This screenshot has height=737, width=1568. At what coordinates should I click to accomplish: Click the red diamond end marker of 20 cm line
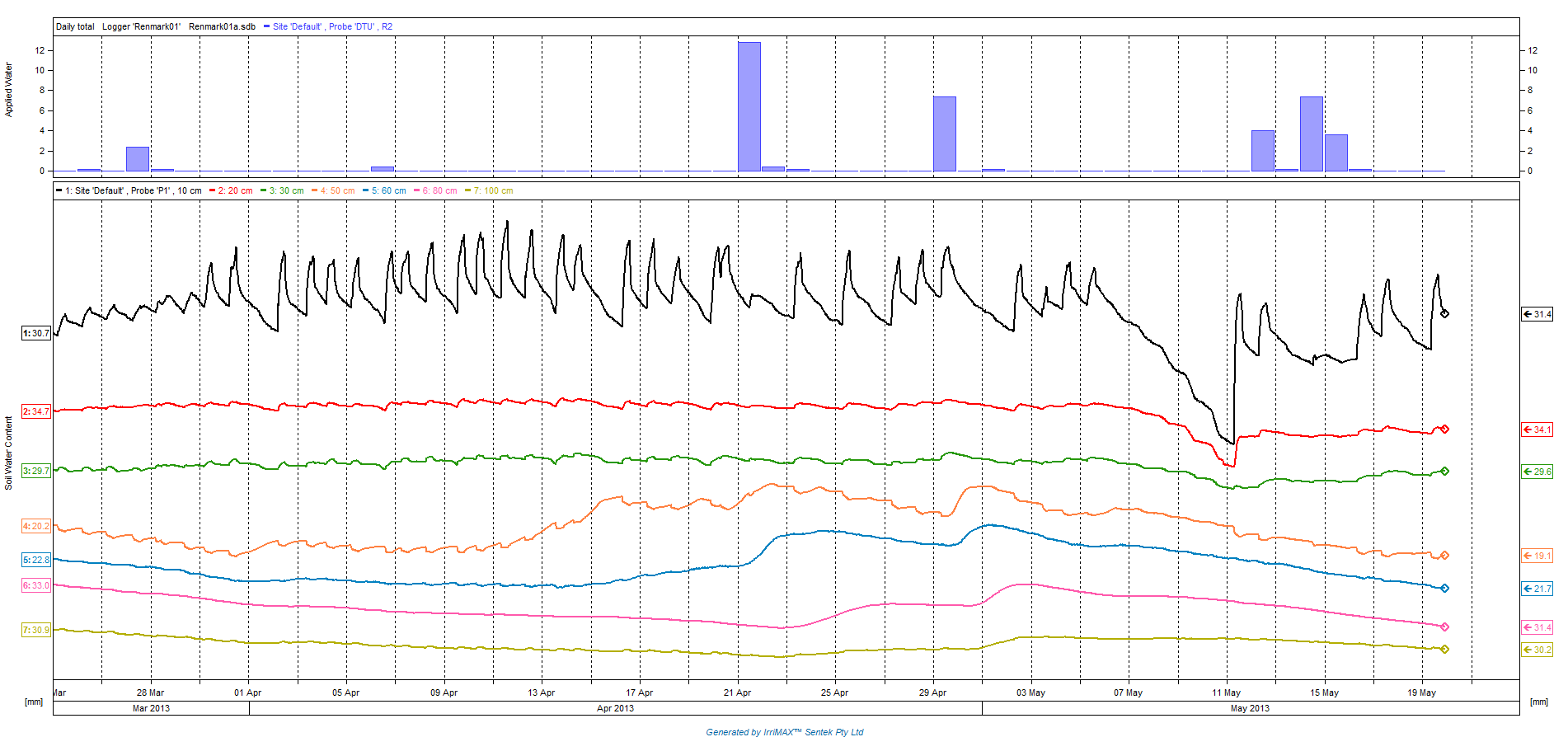tap(1444, 429)
